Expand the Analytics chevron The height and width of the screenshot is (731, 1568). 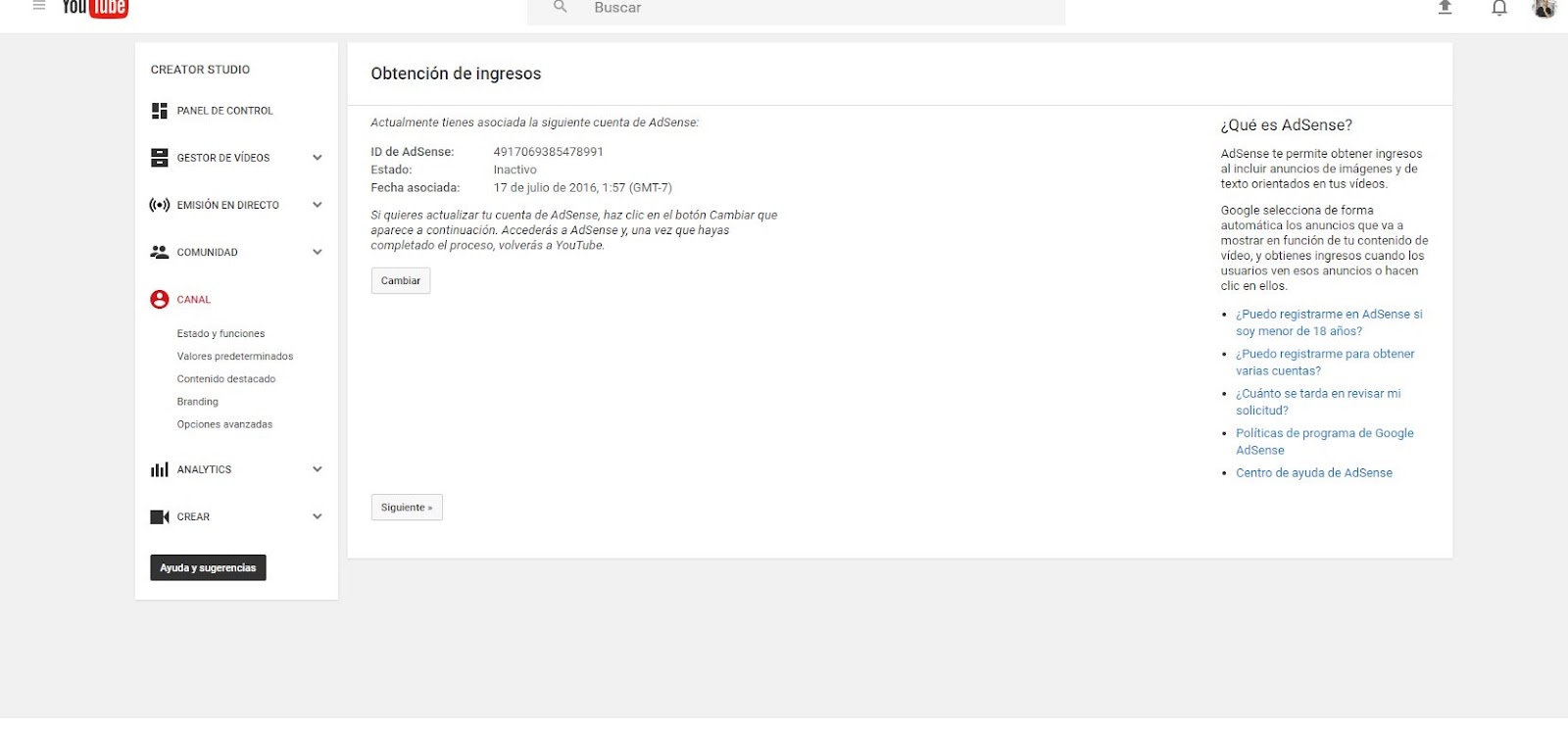tap(318, 469)
